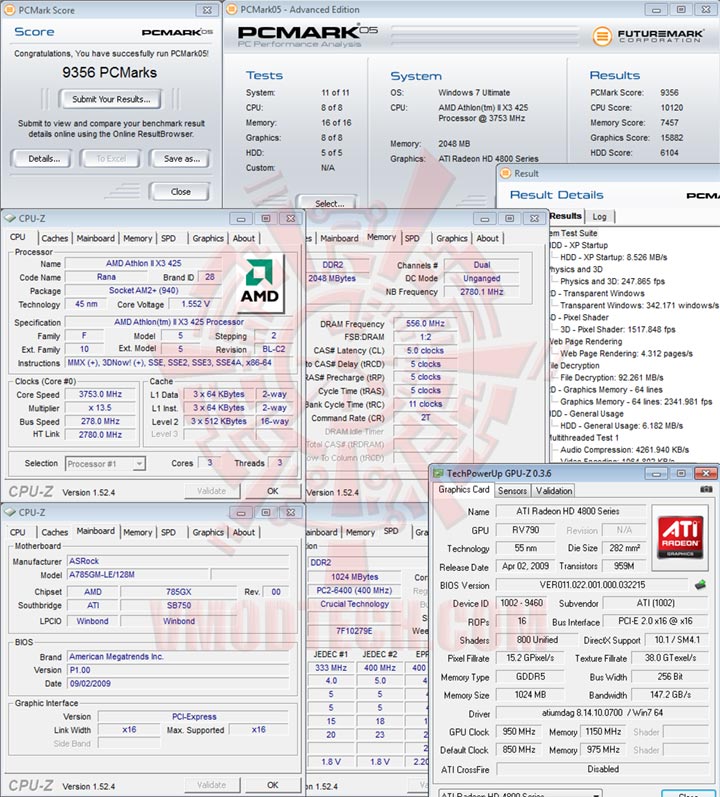
Task: Switch to the Sensors tab in GPU-Z
Action: point(512,491)
